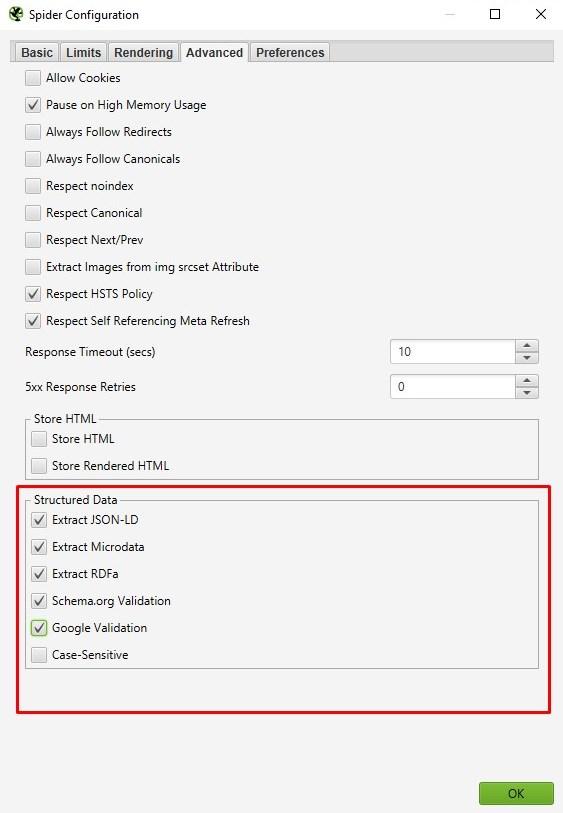Click the Response Timeout value field
The width and height of the screenshot is (563, 813).
(453, 352)
